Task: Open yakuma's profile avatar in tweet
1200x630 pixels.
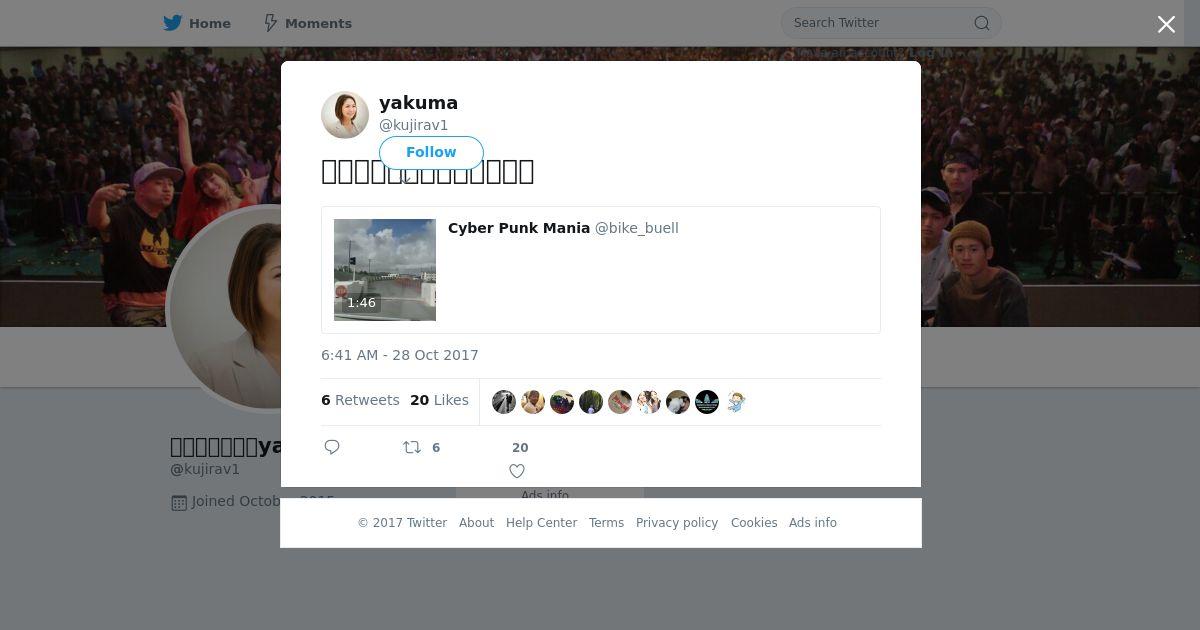Action: (x=345, y=115)
